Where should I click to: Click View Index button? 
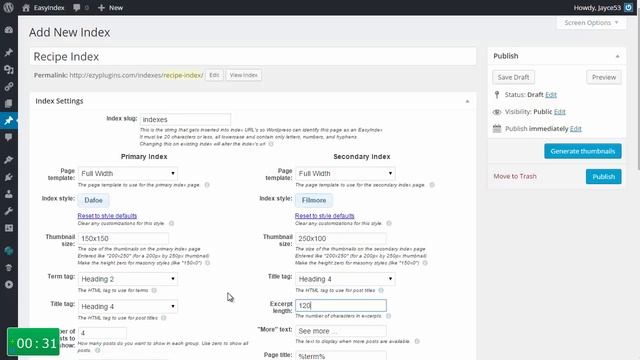tap(244, 75)
